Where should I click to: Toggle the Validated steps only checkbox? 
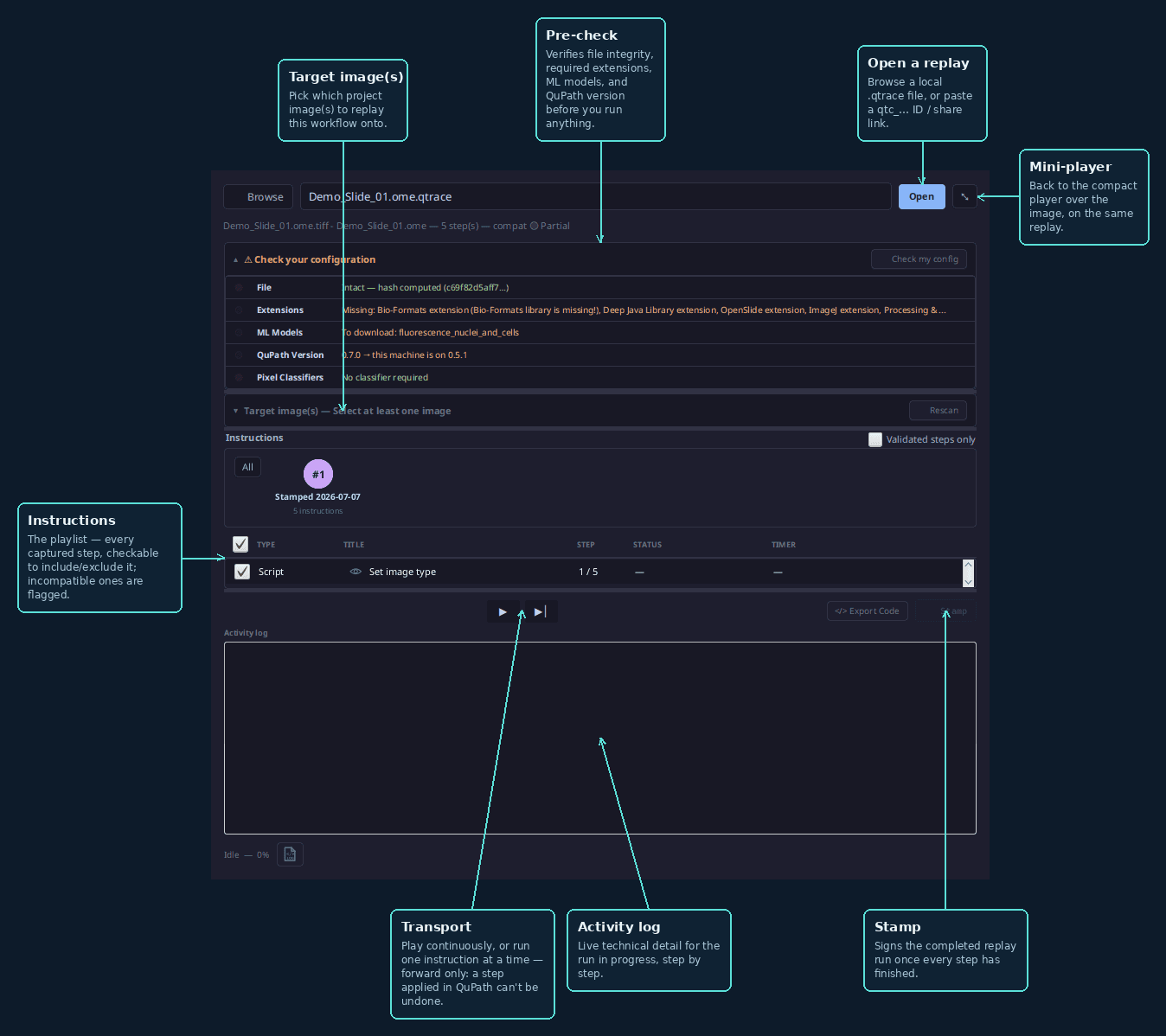point(875,439)
